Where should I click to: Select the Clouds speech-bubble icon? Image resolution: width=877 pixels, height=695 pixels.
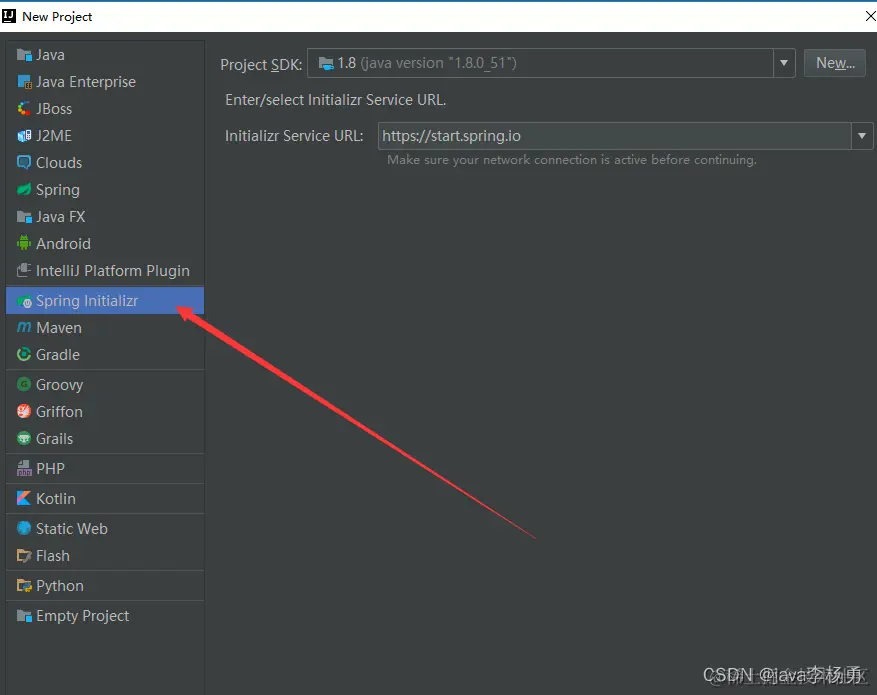[x=24, y=163]
